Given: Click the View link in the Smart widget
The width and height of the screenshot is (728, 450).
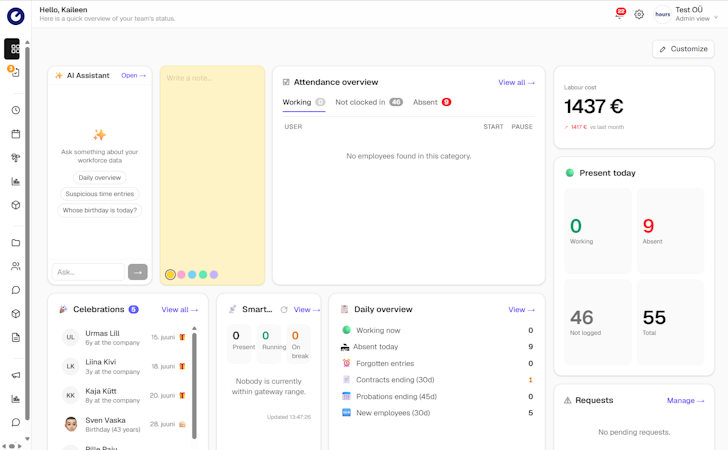Looking at the screenshot, I should click(x=306, y=309).
